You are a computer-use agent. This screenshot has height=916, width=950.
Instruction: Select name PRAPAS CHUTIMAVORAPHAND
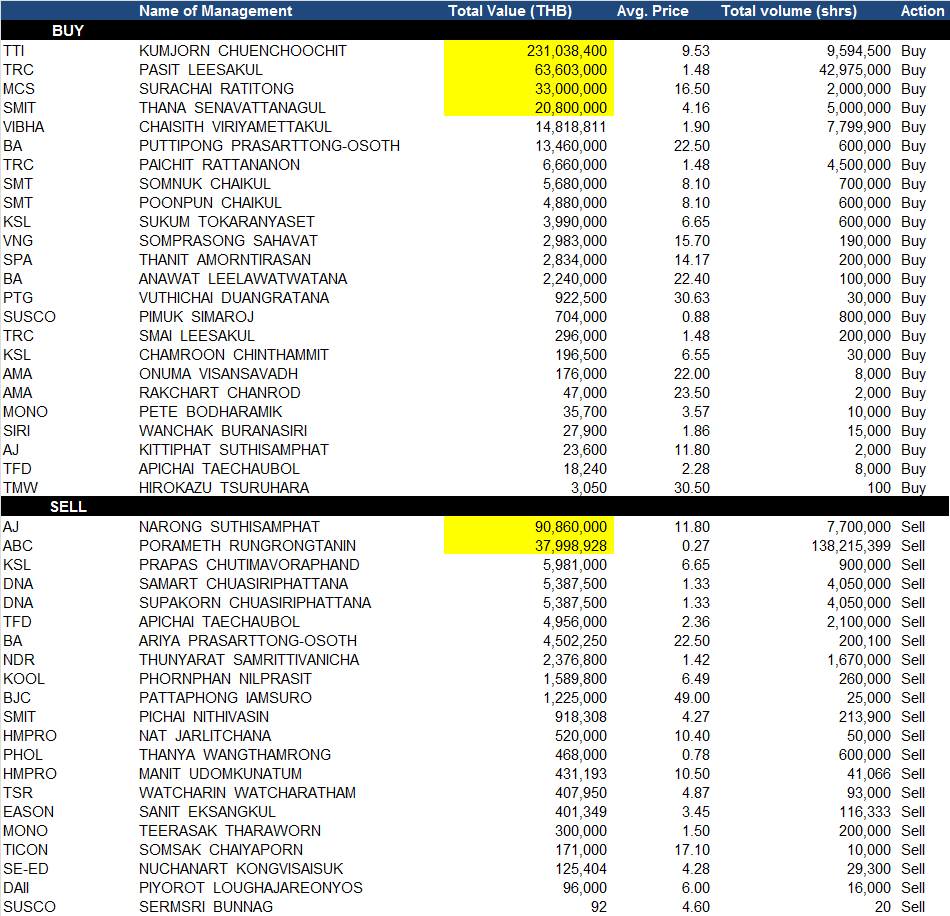click(x=249, y=565)
